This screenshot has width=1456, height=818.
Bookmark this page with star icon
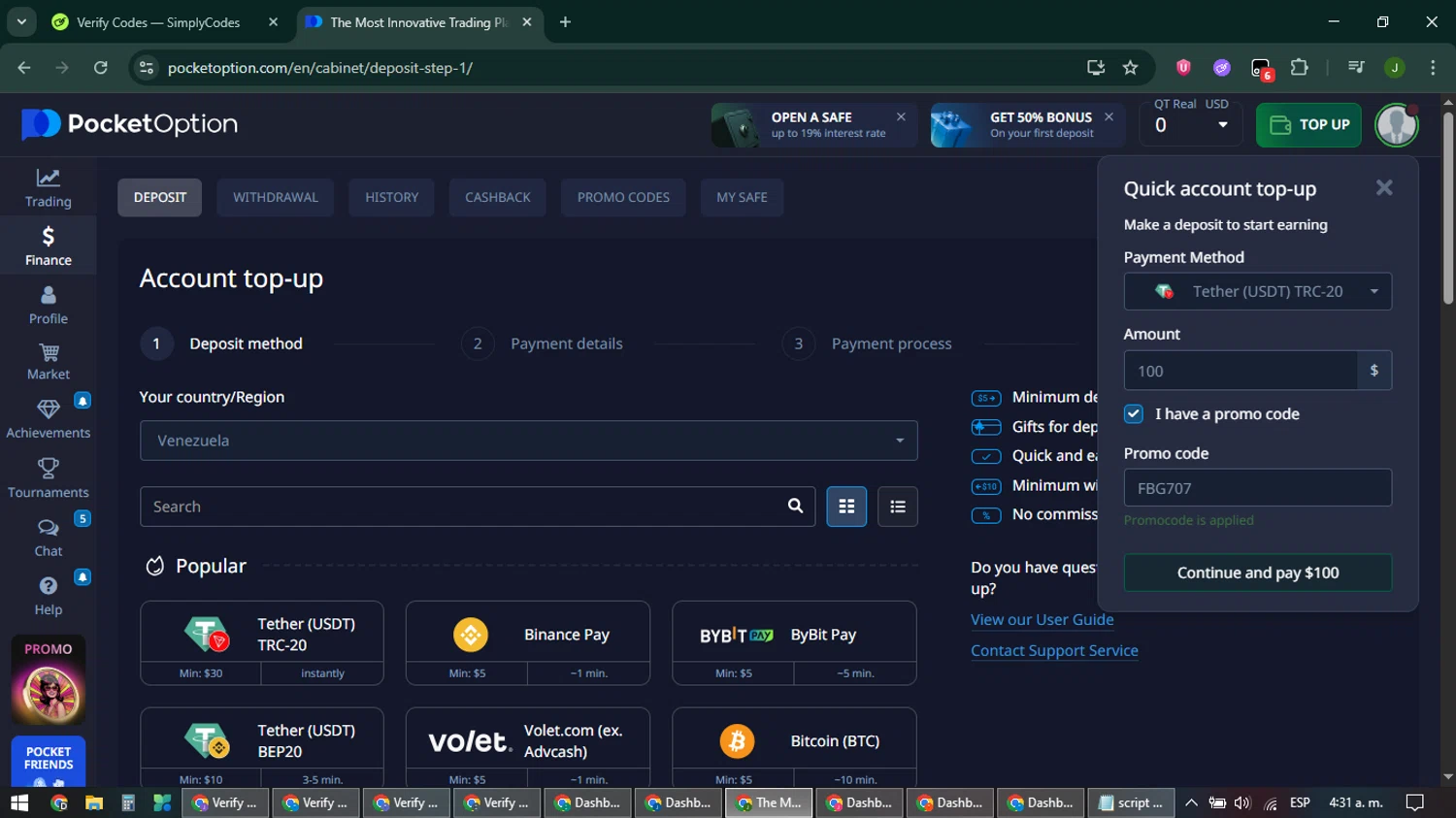(x=1130, y=67)
